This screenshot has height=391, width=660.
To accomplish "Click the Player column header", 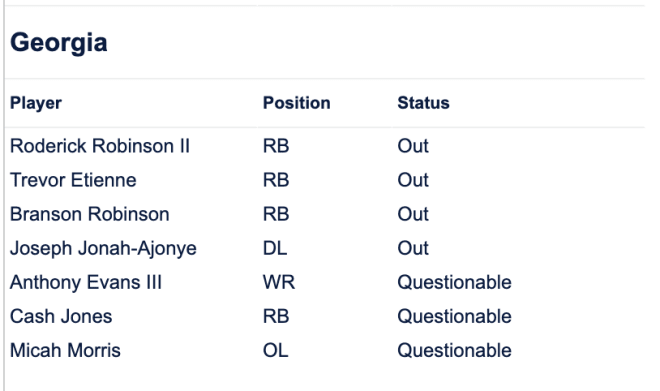I will [x=36, y=103].
